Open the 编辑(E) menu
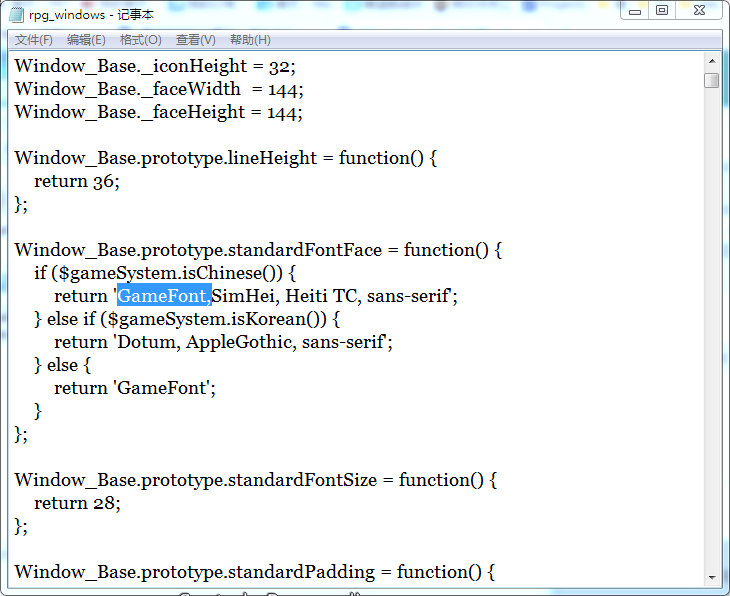 coord(86,40)
